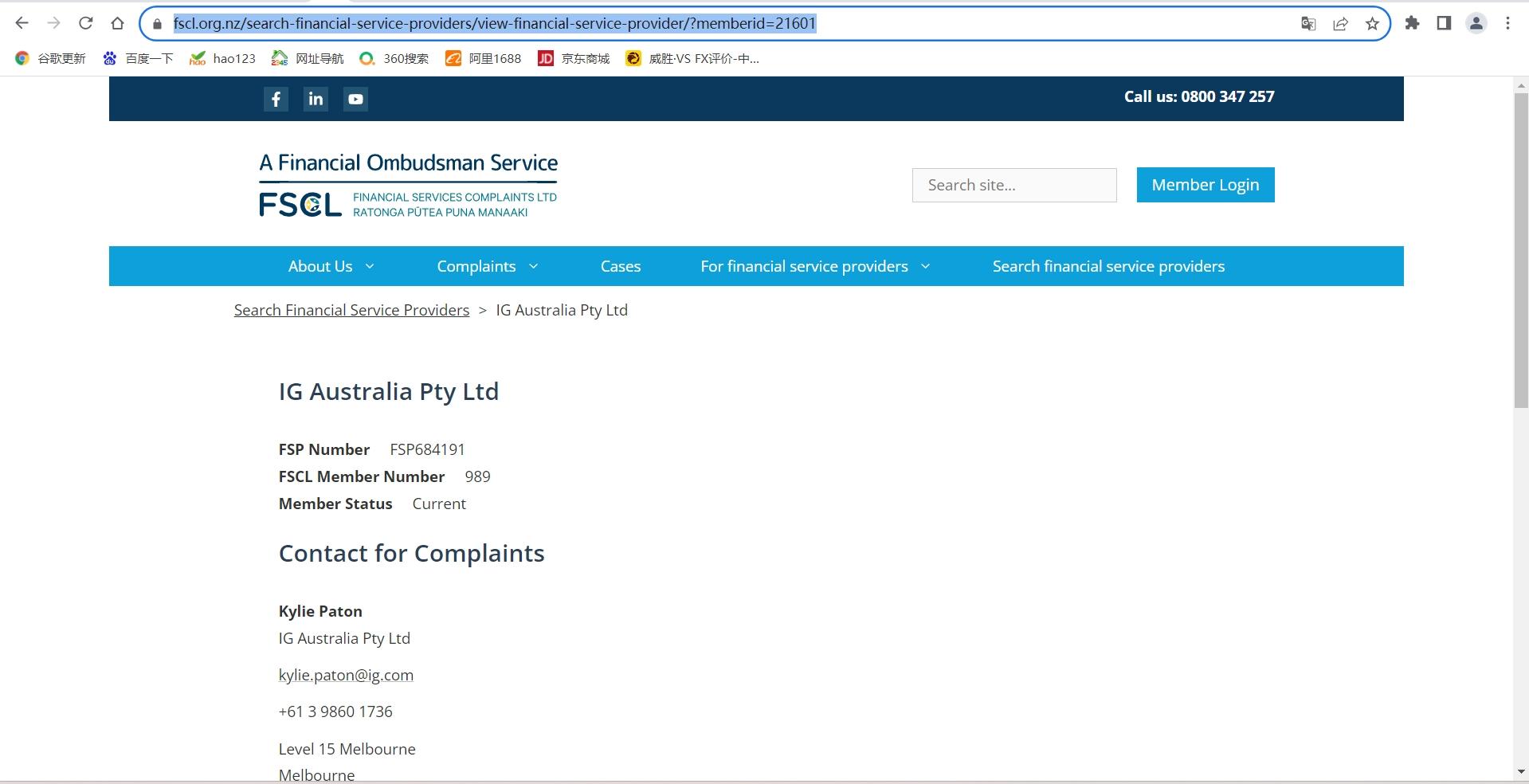1529x784 pixels.
Task: Click Search Financial Service Providers breadcrumb
Action: pyautogui.click(x=351, y=310)
